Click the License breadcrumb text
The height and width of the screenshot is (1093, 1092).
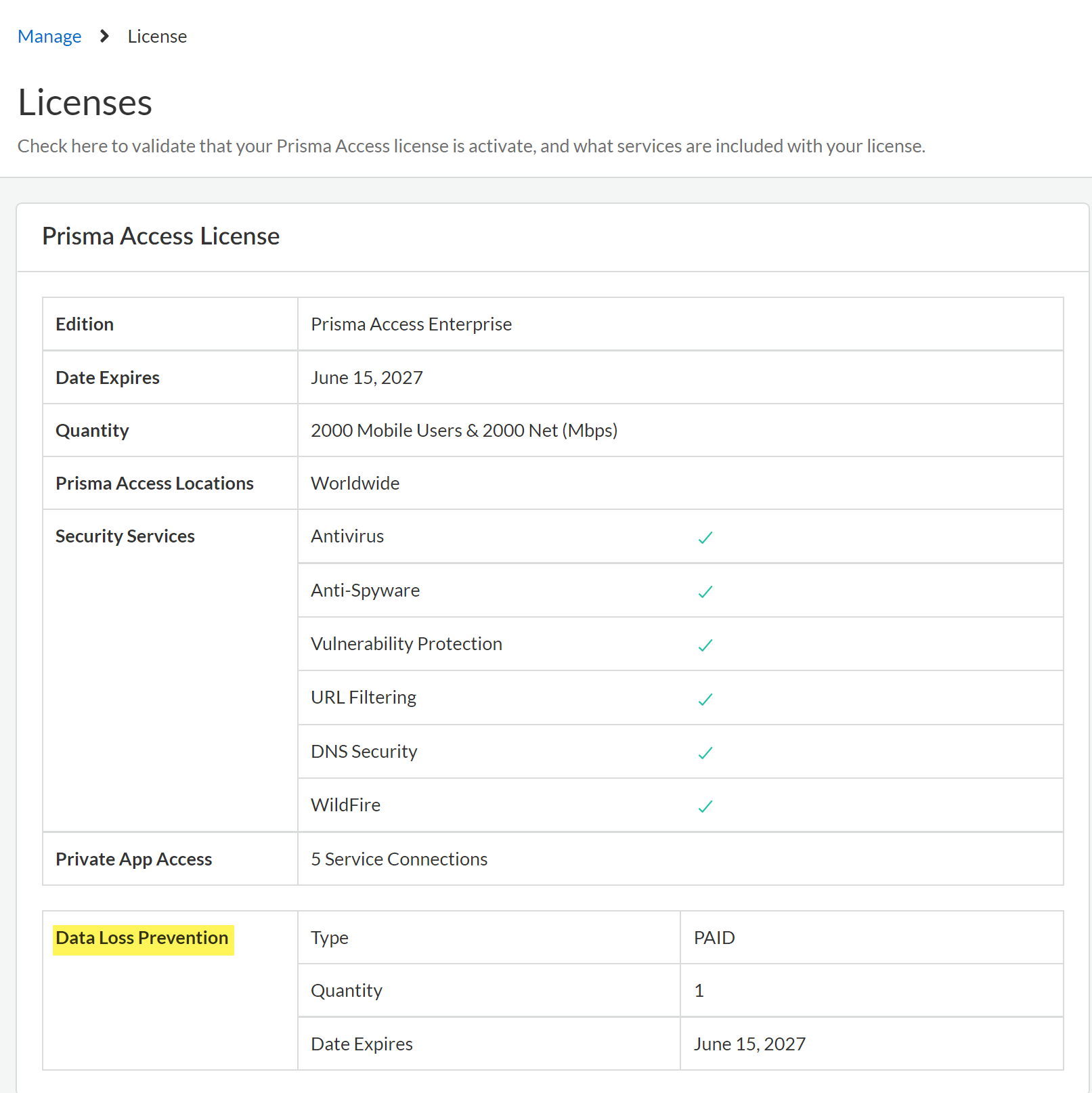pyautogui.click(x=157, y=37)
